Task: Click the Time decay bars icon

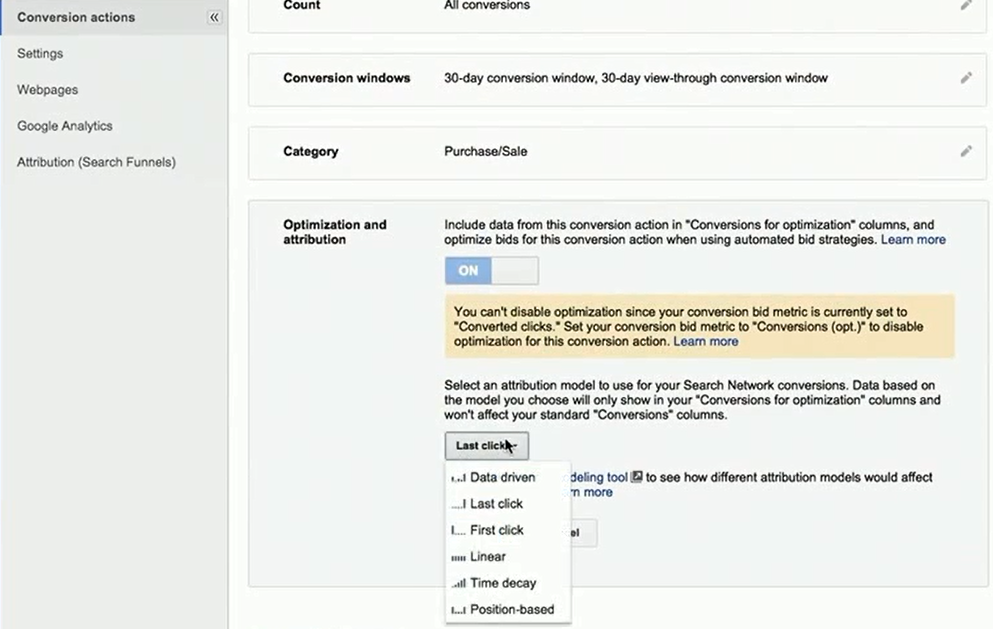Action: [459, 583]
